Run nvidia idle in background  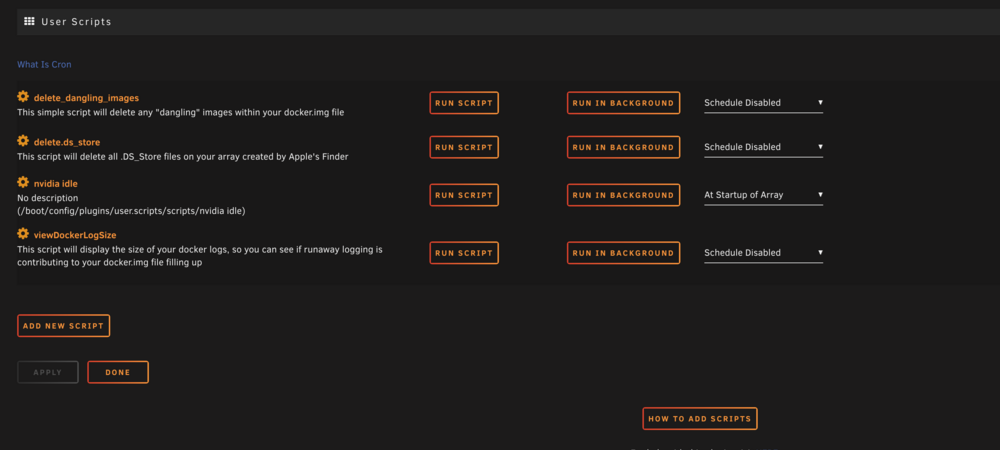point(623,195)
